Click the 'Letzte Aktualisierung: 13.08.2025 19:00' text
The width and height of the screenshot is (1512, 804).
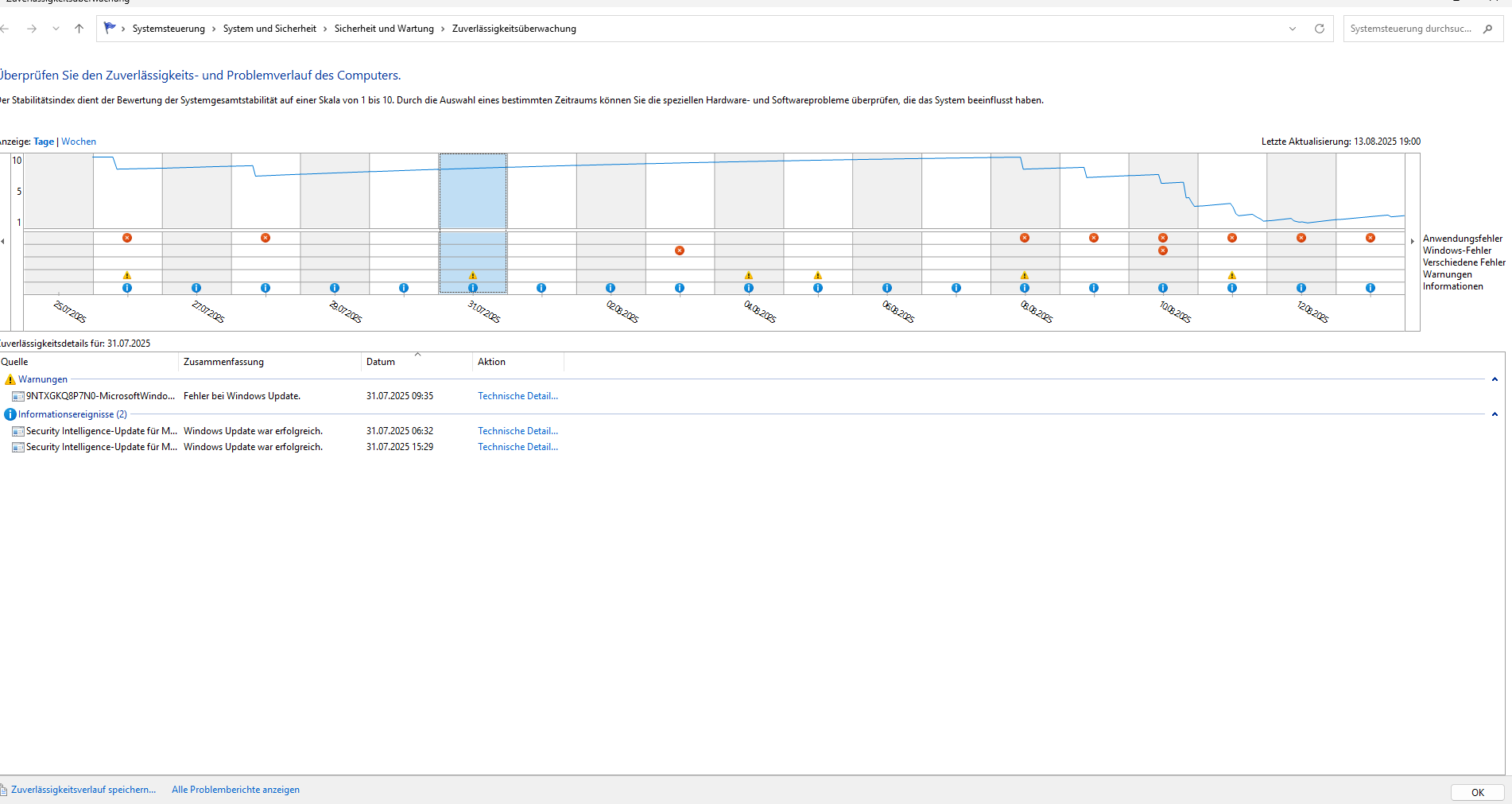click(1340, 142)
